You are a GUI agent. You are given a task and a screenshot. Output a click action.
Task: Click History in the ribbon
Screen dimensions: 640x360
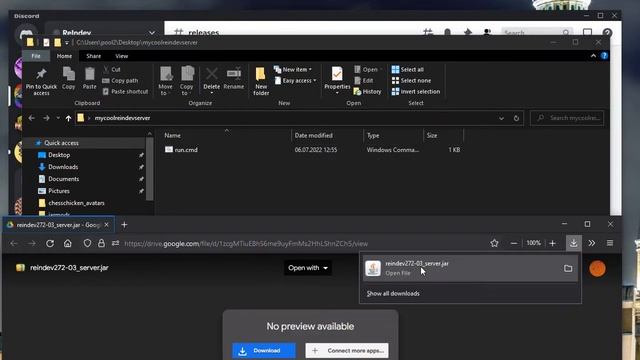pyautogui.click(x=367, y=91)
